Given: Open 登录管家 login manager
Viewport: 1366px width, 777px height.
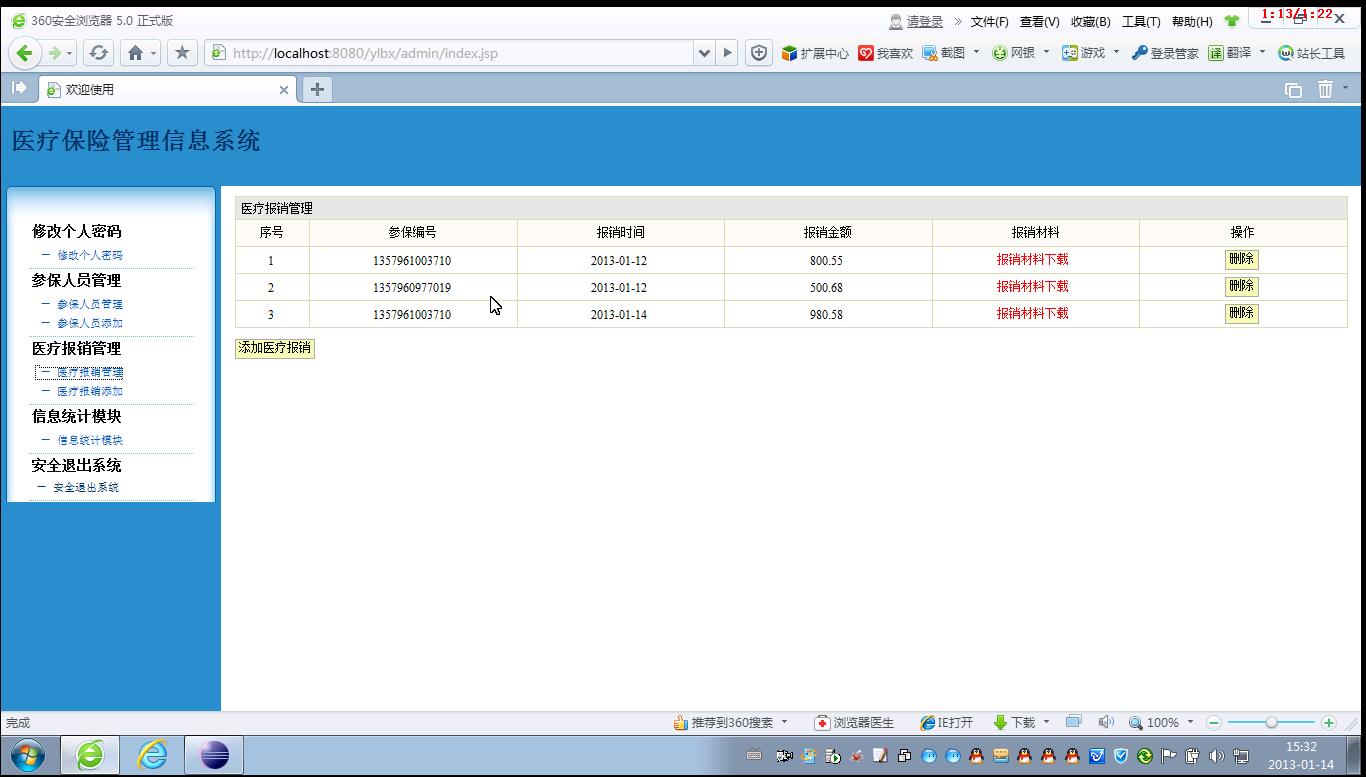Looking at the screenshot, I should pyautogui.click(x=1165, y=53).
